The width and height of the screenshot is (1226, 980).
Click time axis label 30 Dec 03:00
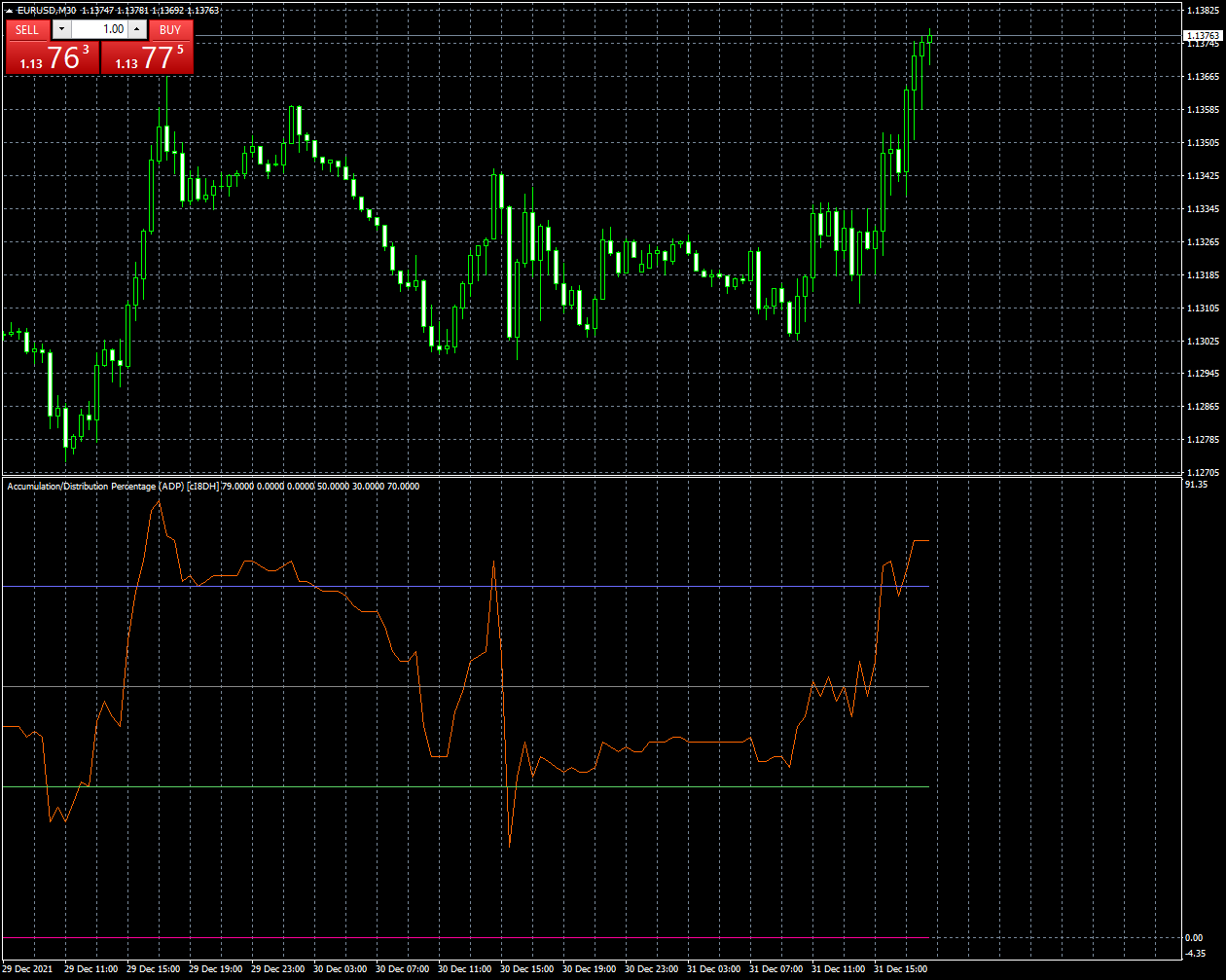click(341, 969)
